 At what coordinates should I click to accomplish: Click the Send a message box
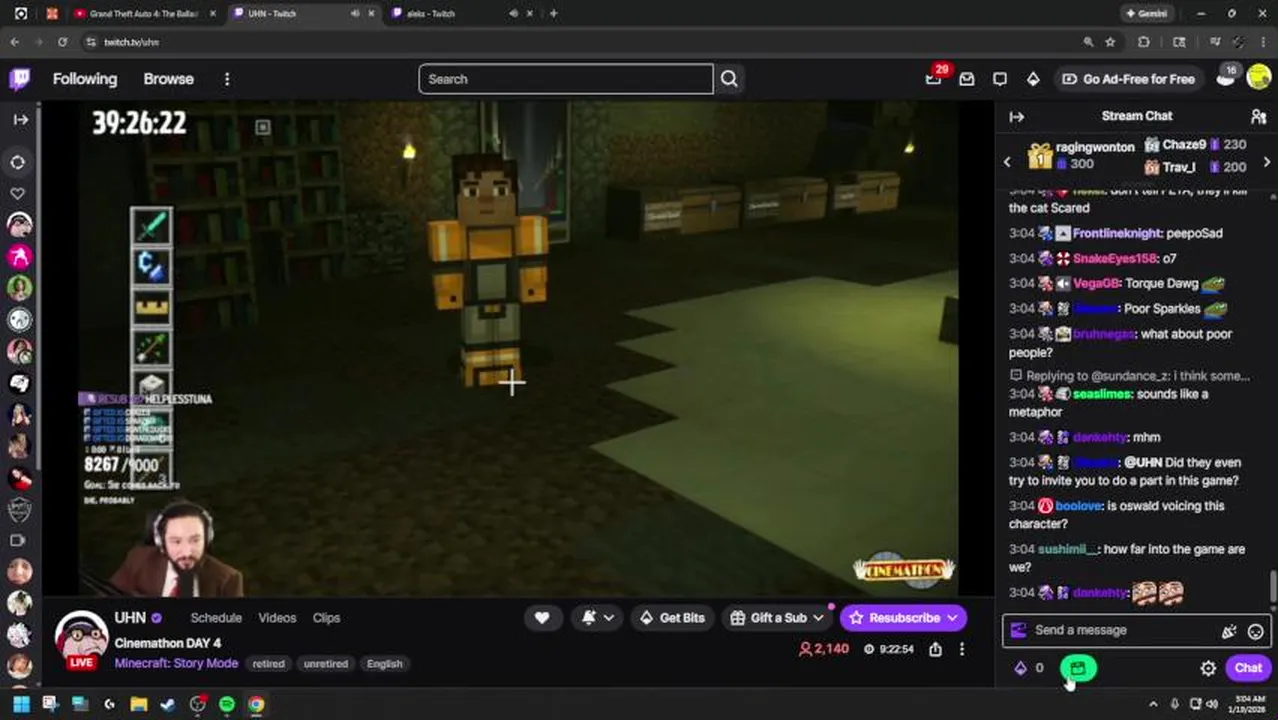pos(1120,630)
